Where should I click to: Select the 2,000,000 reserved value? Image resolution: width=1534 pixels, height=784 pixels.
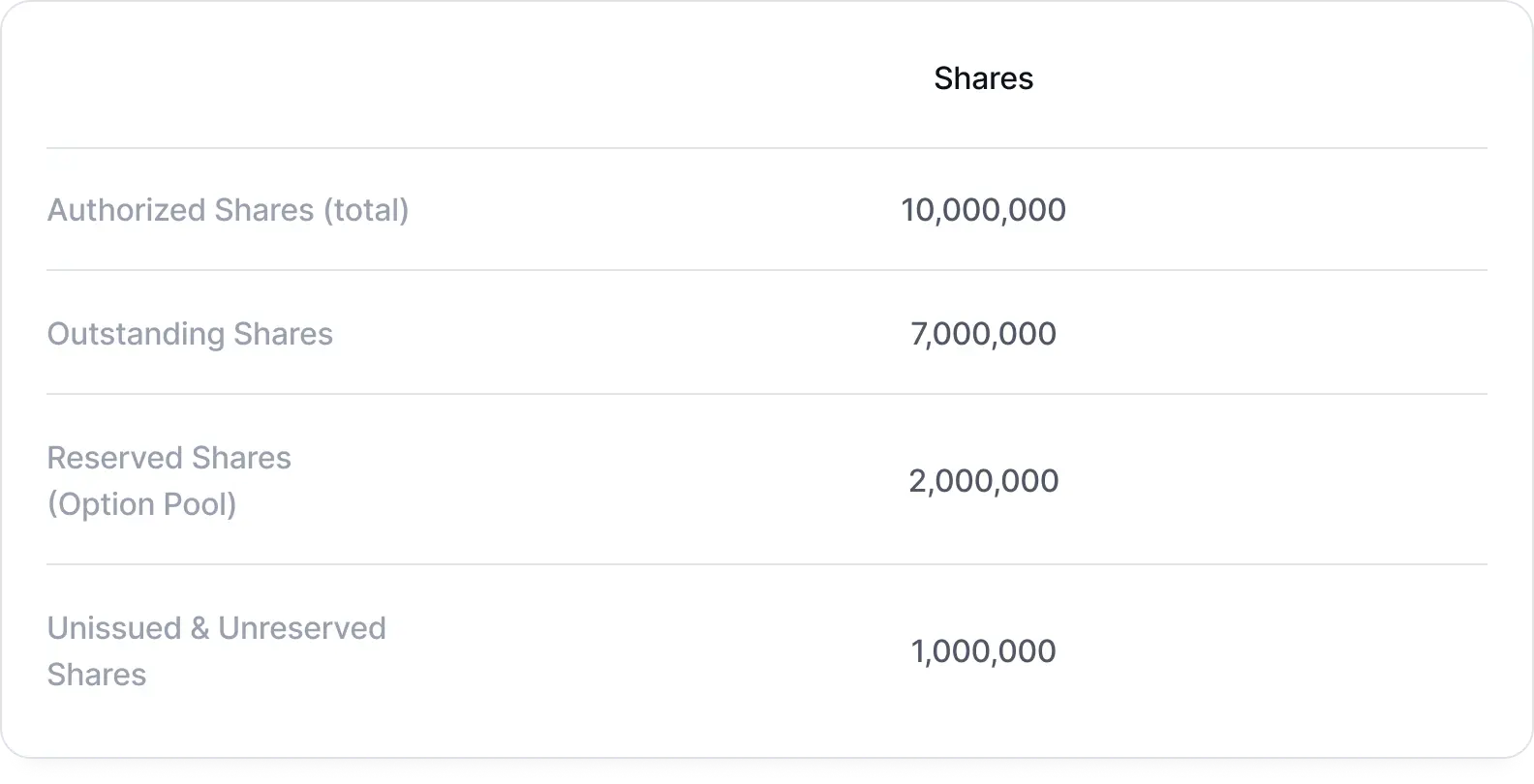coord(983,481)
